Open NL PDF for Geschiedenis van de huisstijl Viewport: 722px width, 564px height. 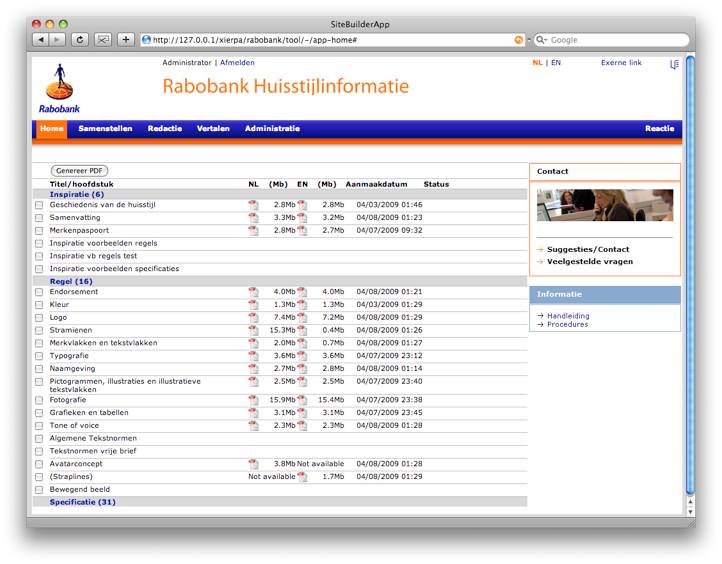253,205
